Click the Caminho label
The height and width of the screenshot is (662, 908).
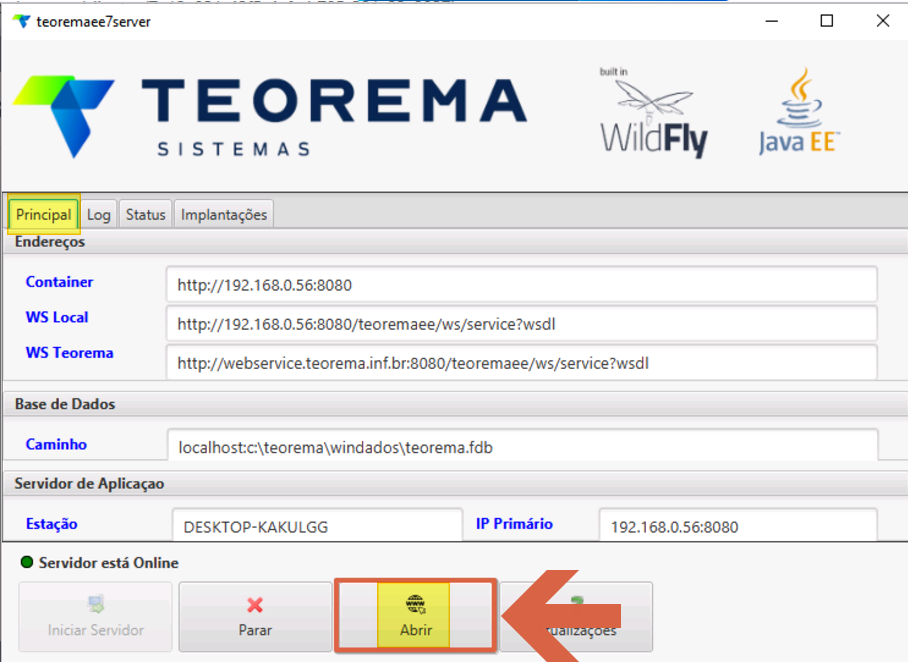pos(56,444)
